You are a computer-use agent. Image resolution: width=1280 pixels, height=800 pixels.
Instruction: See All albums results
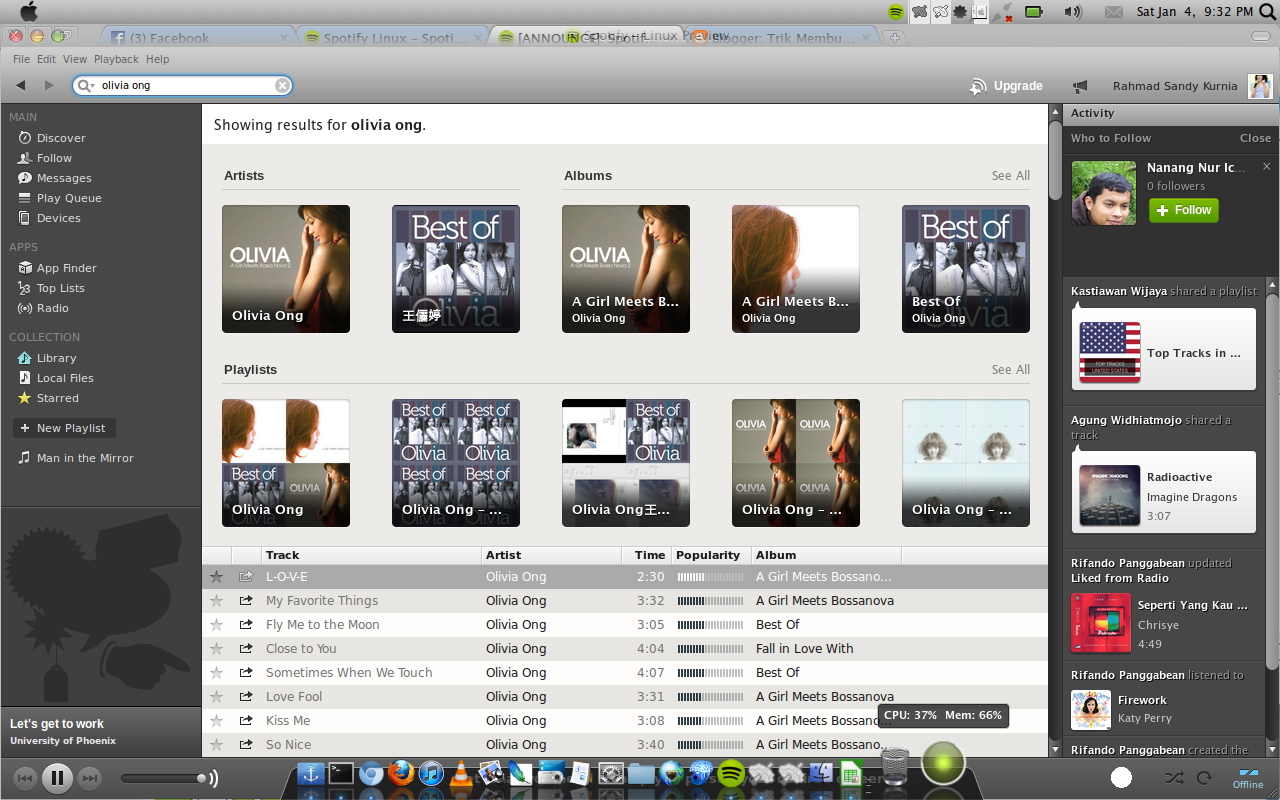pos(1011,176)
